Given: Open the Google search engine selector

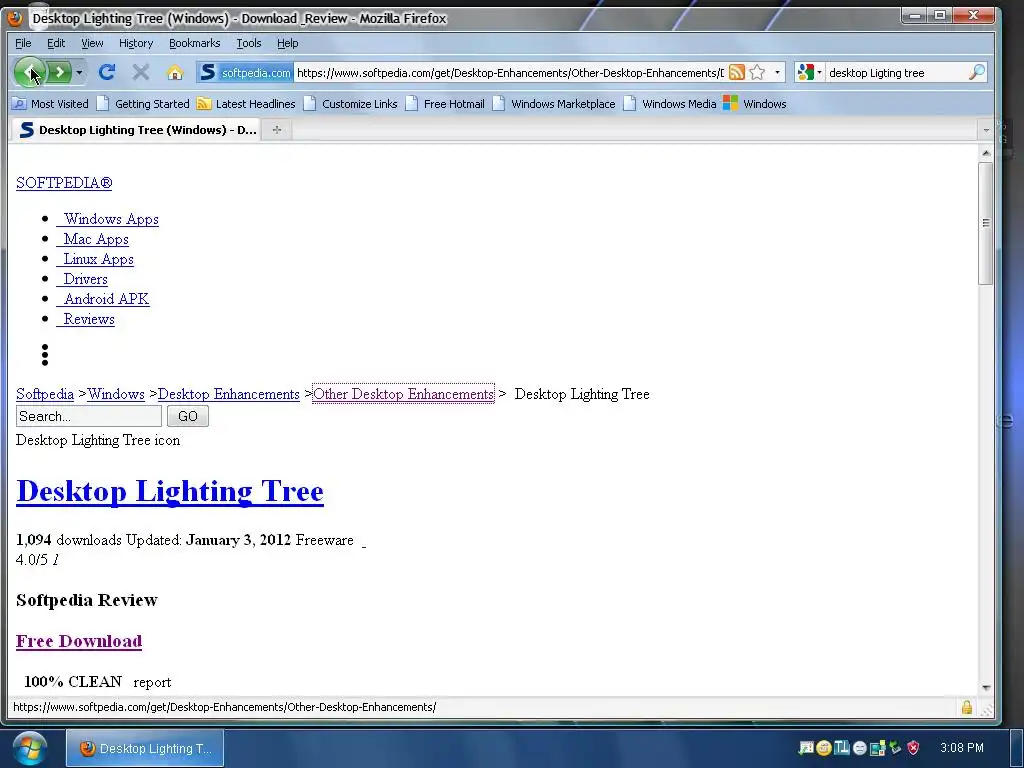Looking at the screenshot, I should (x=810, y=72).
